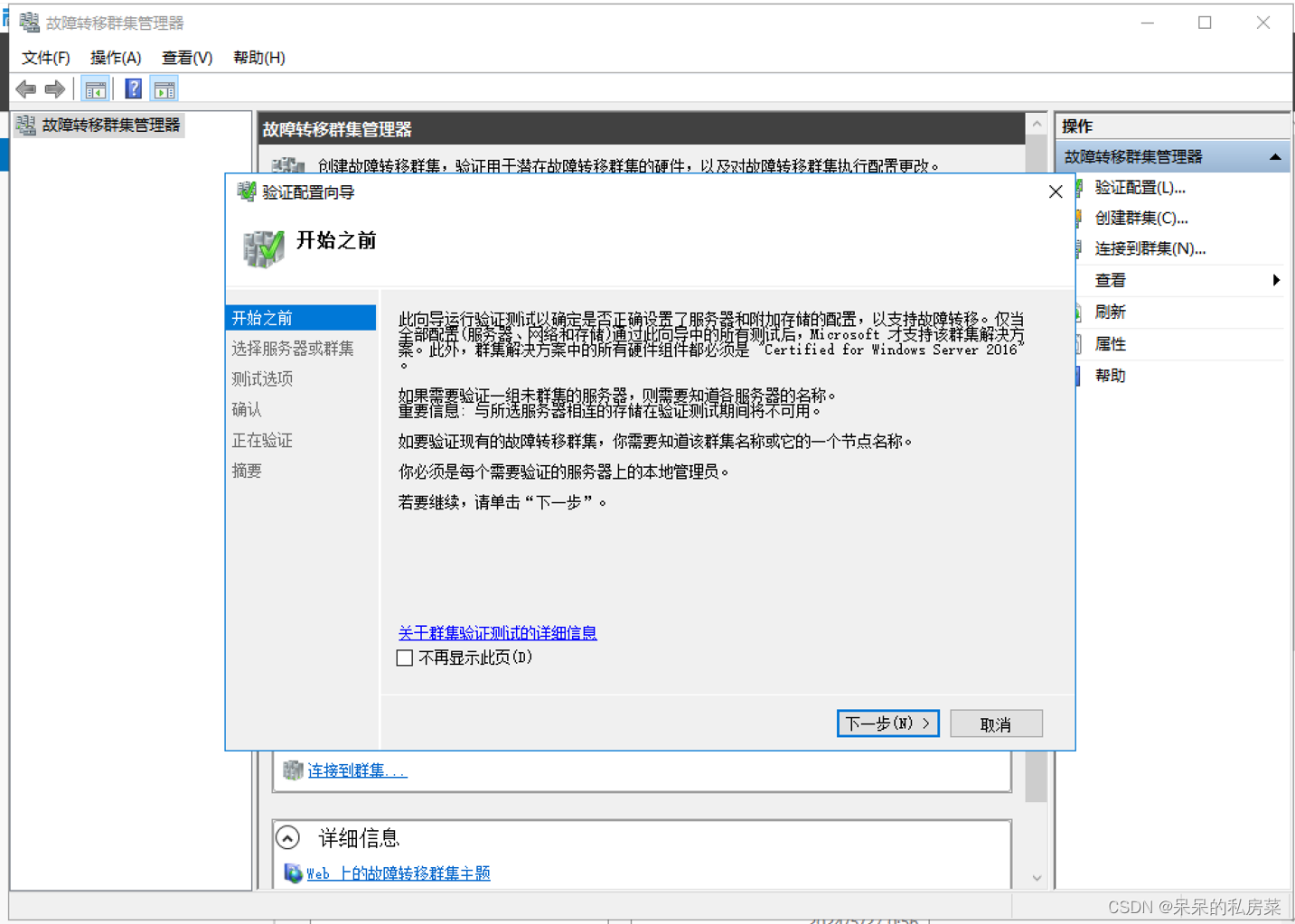
Task: Open 文件(F) menu
Action: 46,58
